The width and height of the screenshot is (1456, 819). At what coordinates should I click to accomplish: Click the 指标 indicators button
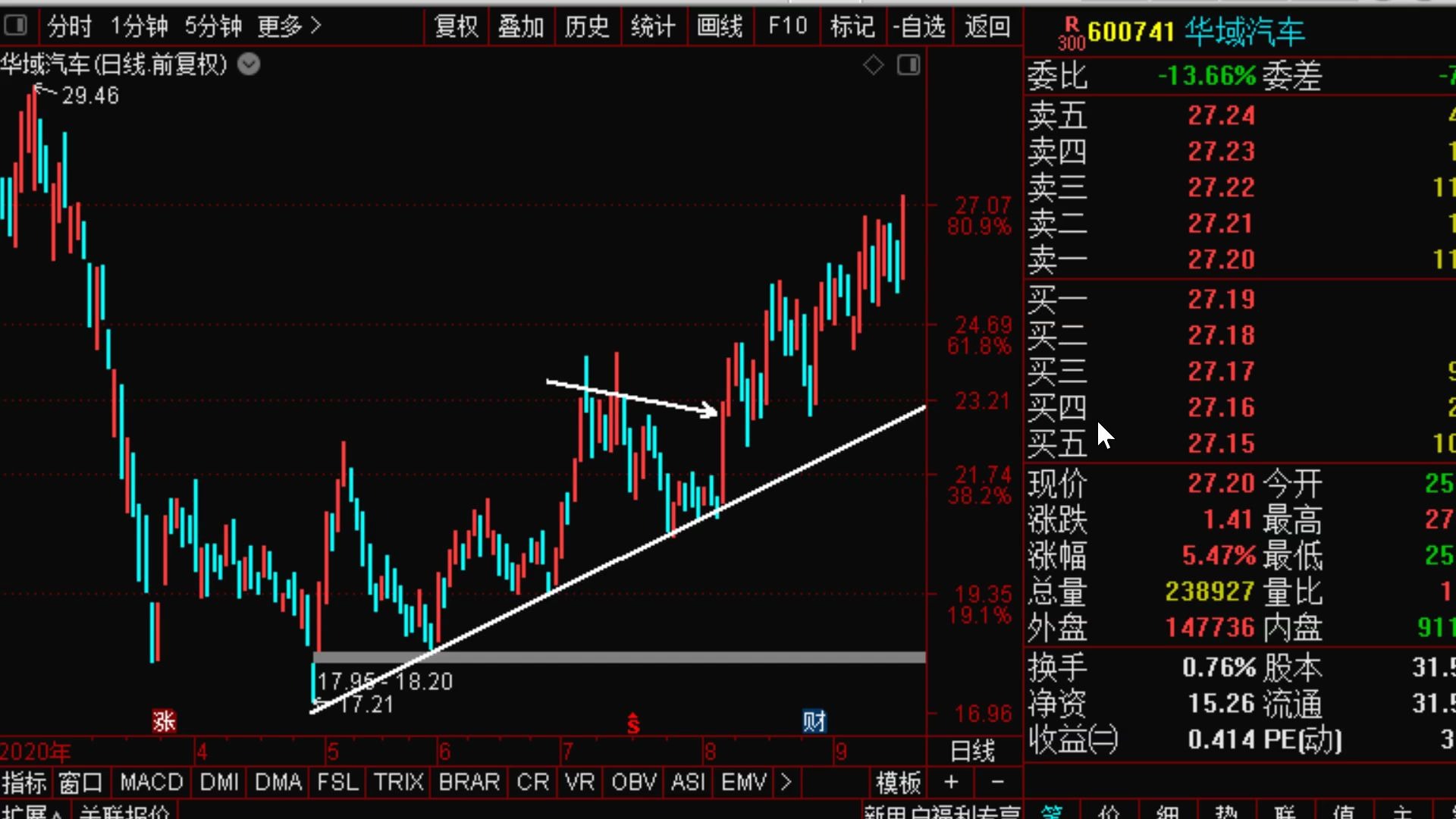pos(24,783)
